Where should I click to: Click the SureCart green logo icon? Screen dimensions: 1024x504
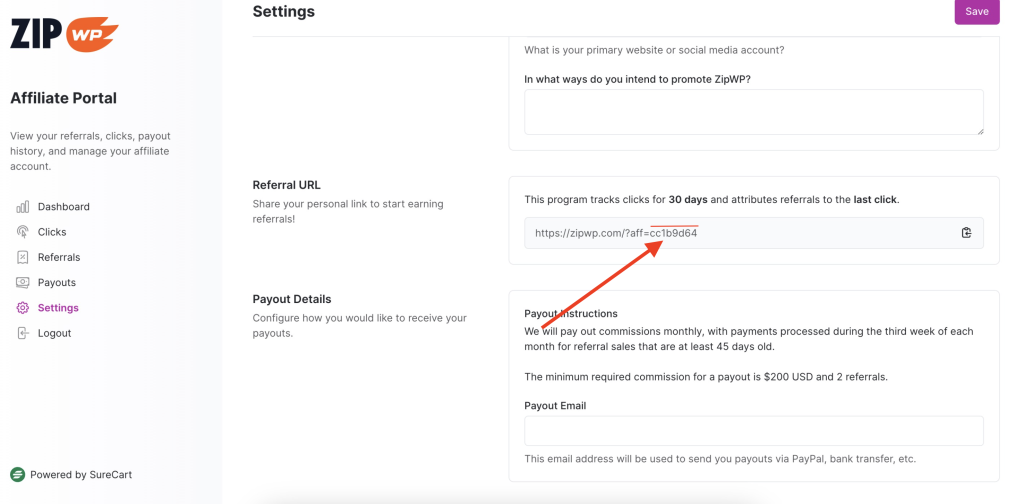18,475
